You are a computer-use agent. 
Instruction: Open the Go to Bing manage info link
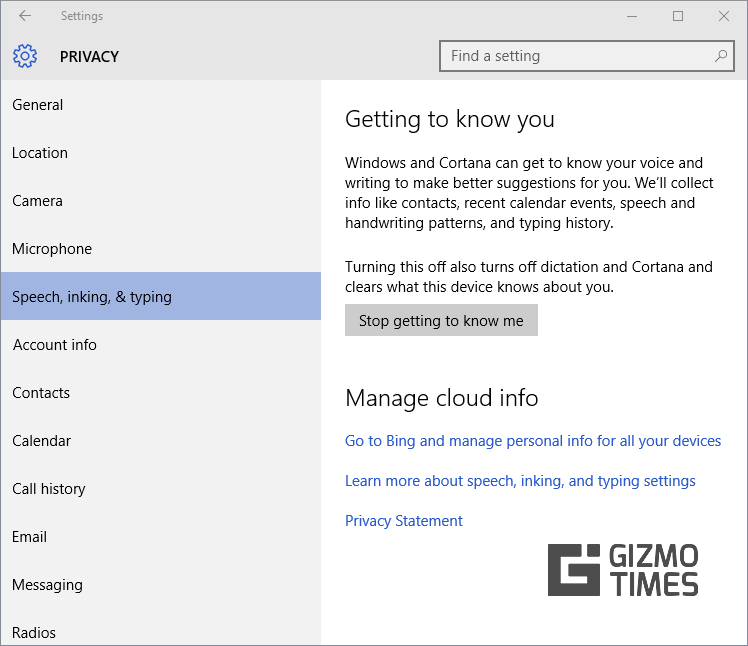(x=533, y=441)
